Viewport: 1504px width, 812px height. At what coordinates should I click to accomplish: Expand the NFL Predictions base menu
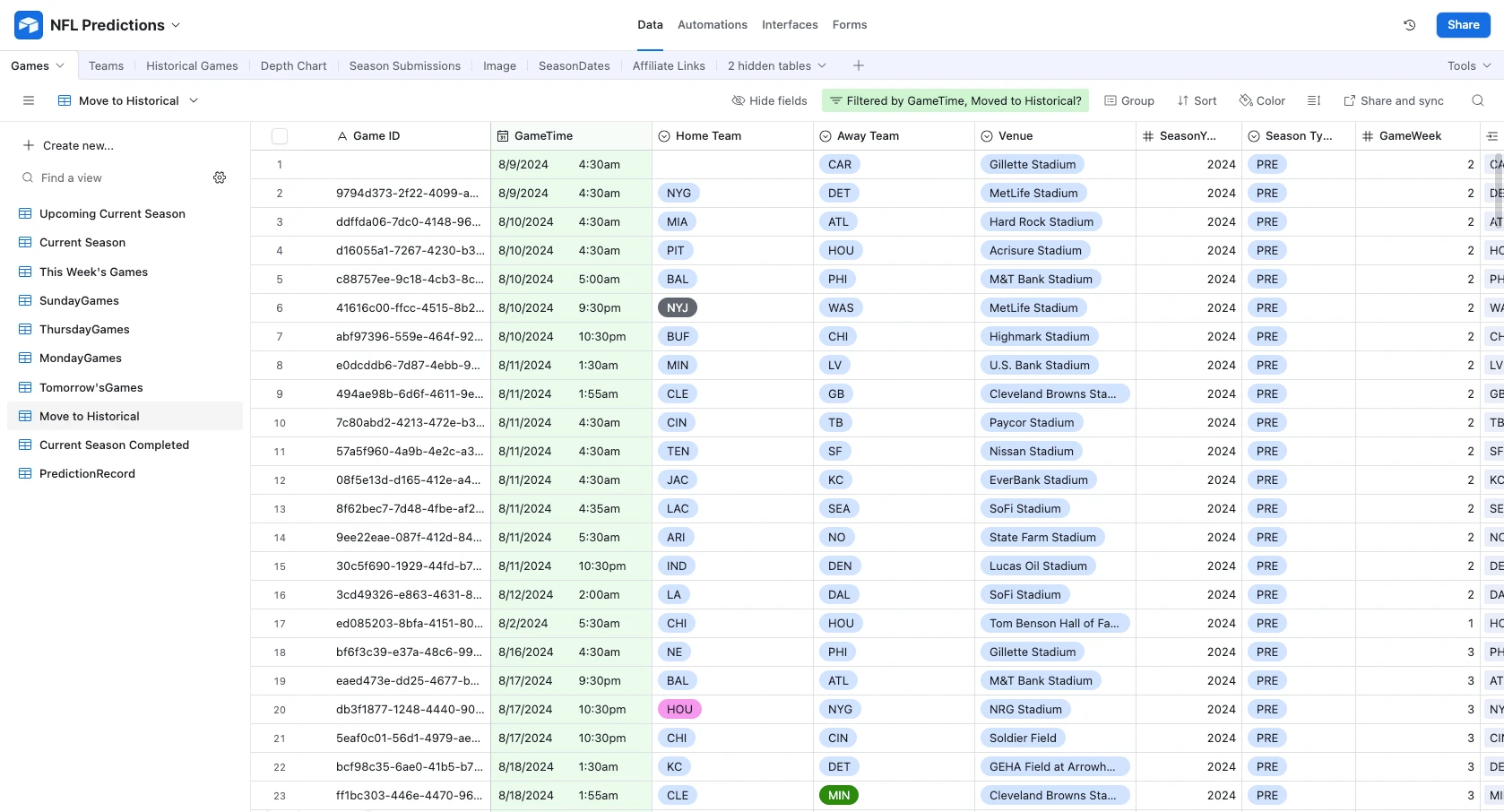116,25
